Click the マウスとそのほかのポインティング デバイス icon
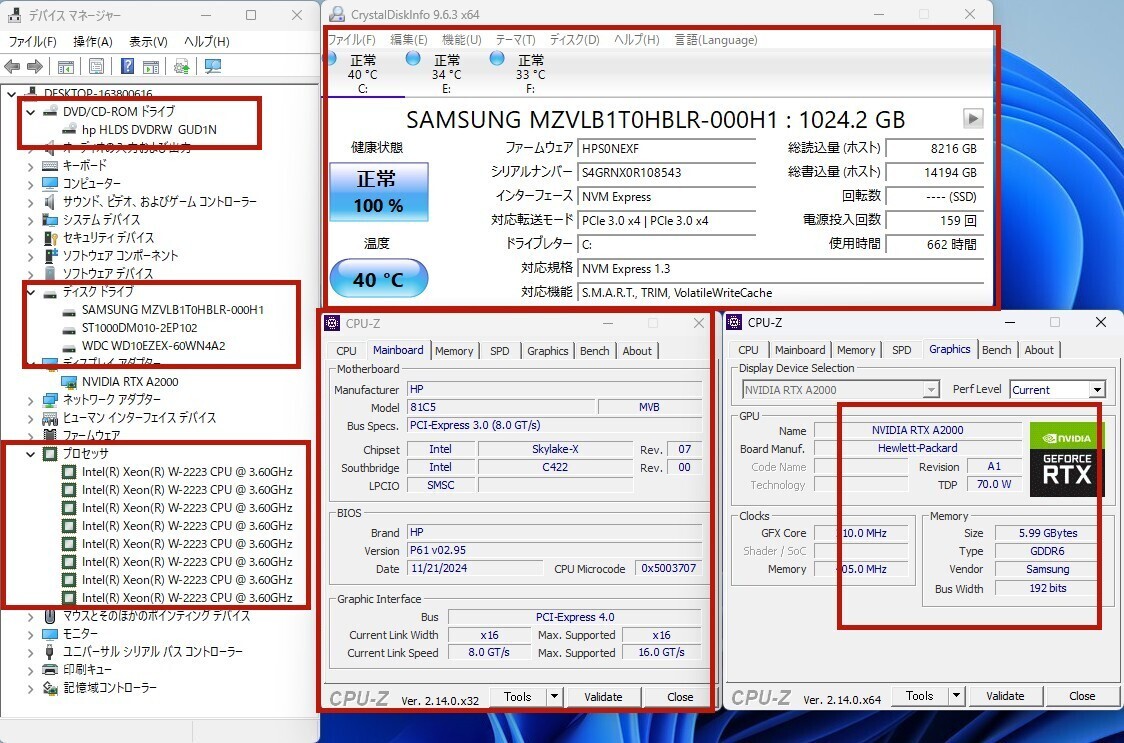Image resolution: width=1124 pixels, height=743 pixels. tap(49, 616)
